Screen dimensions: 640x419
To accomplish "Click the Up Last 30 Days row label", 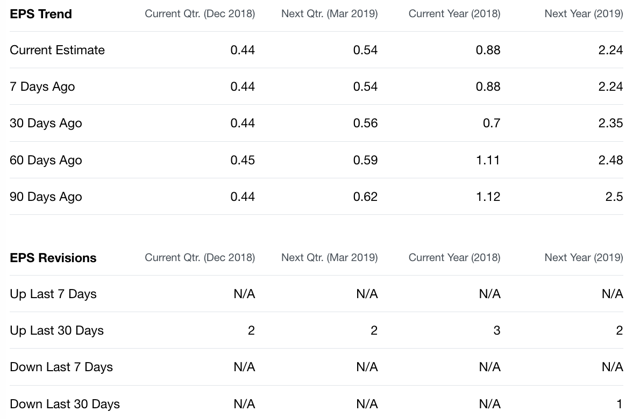I will [57, 330].
